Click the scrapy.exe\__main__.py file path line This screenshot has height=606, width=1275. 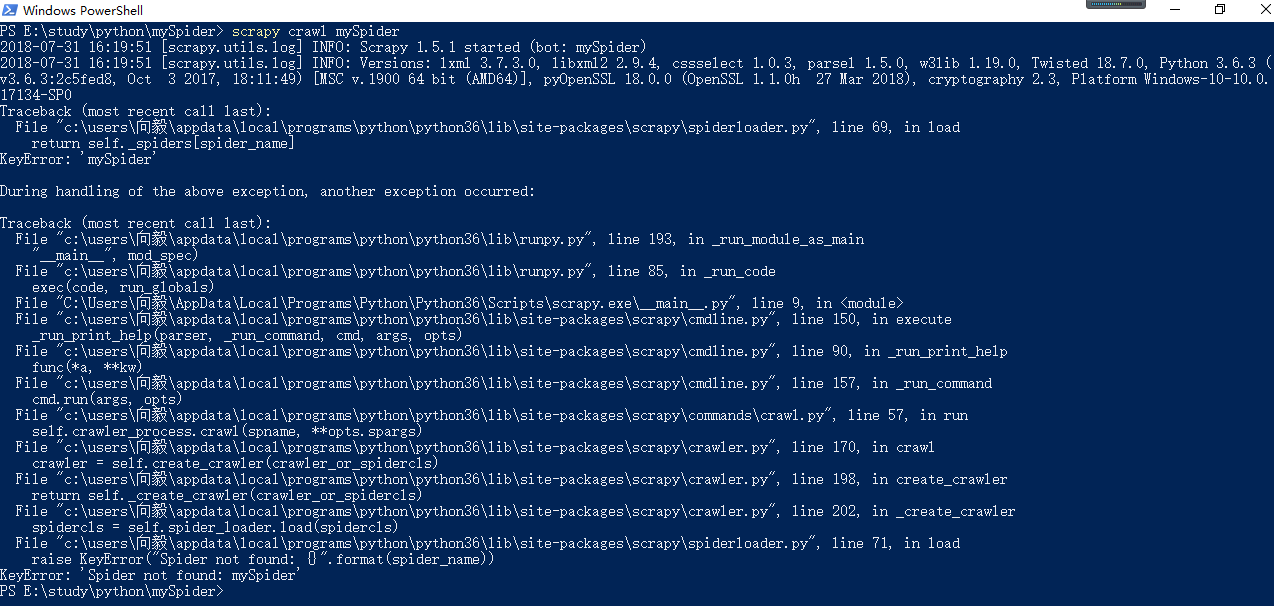pyautogui.click(x=459, y=304)
